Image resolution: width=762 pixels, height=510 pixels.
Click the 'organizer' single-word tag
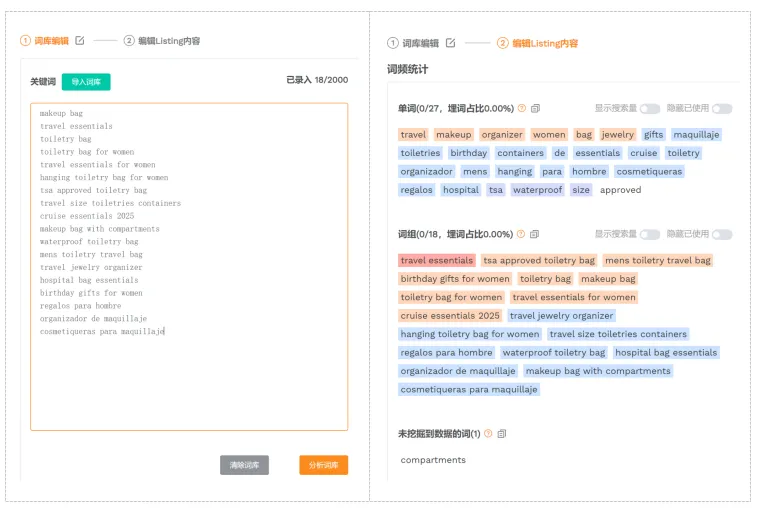click(x=502, y=135)
